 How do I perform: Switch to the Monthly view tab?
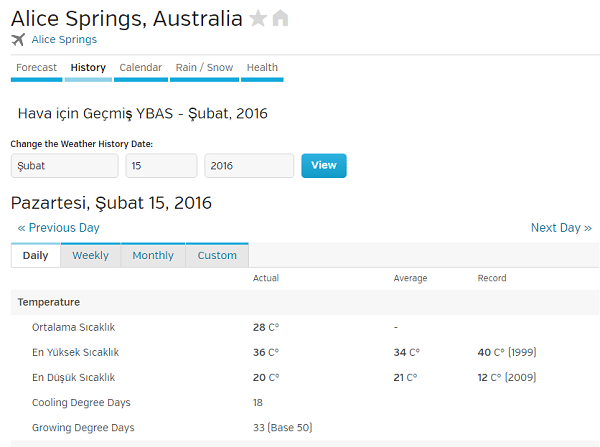(153, 255)
